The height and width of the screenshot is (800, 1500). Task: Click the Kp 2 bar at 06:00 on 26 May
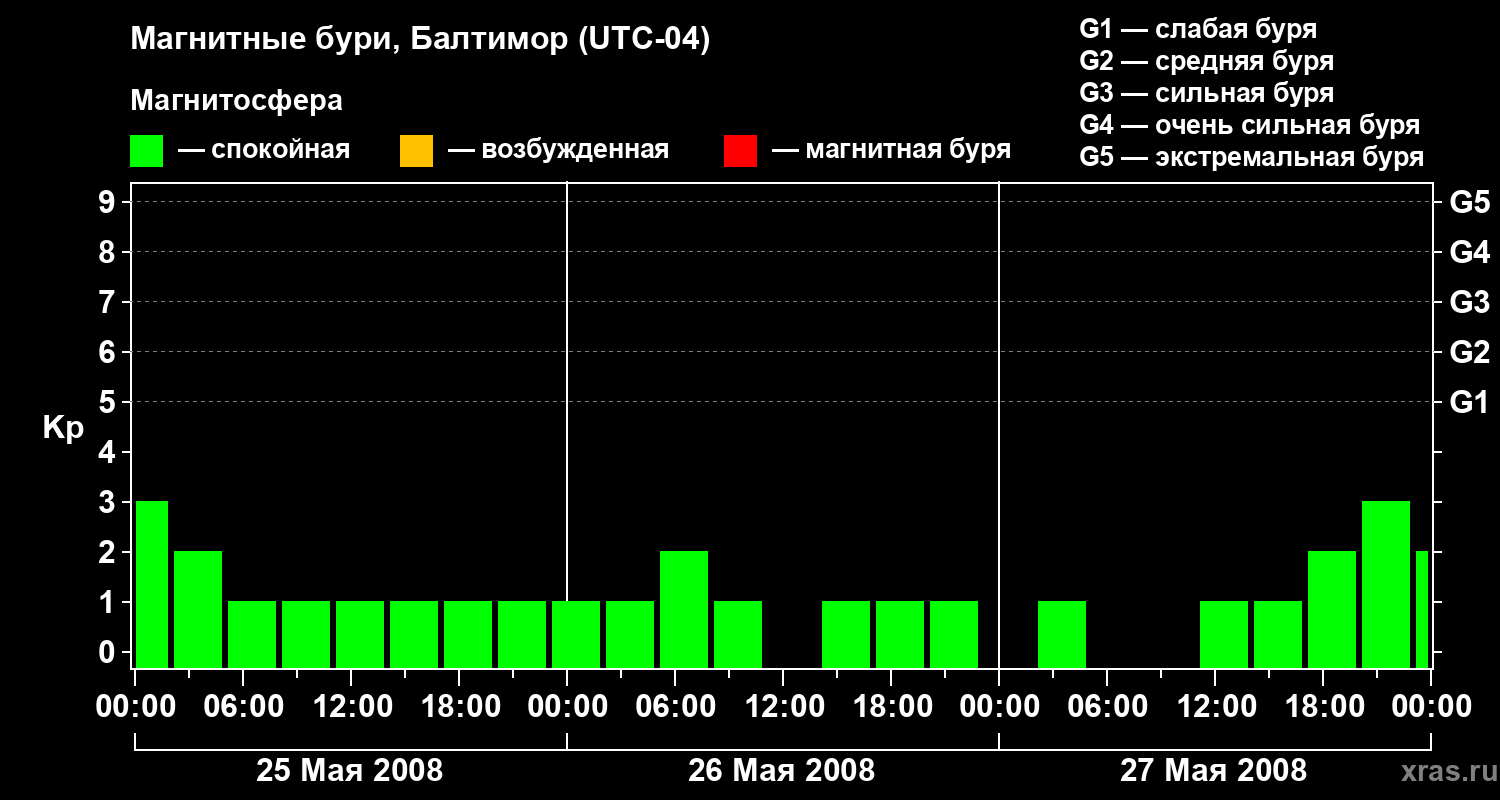click(684, 609)
